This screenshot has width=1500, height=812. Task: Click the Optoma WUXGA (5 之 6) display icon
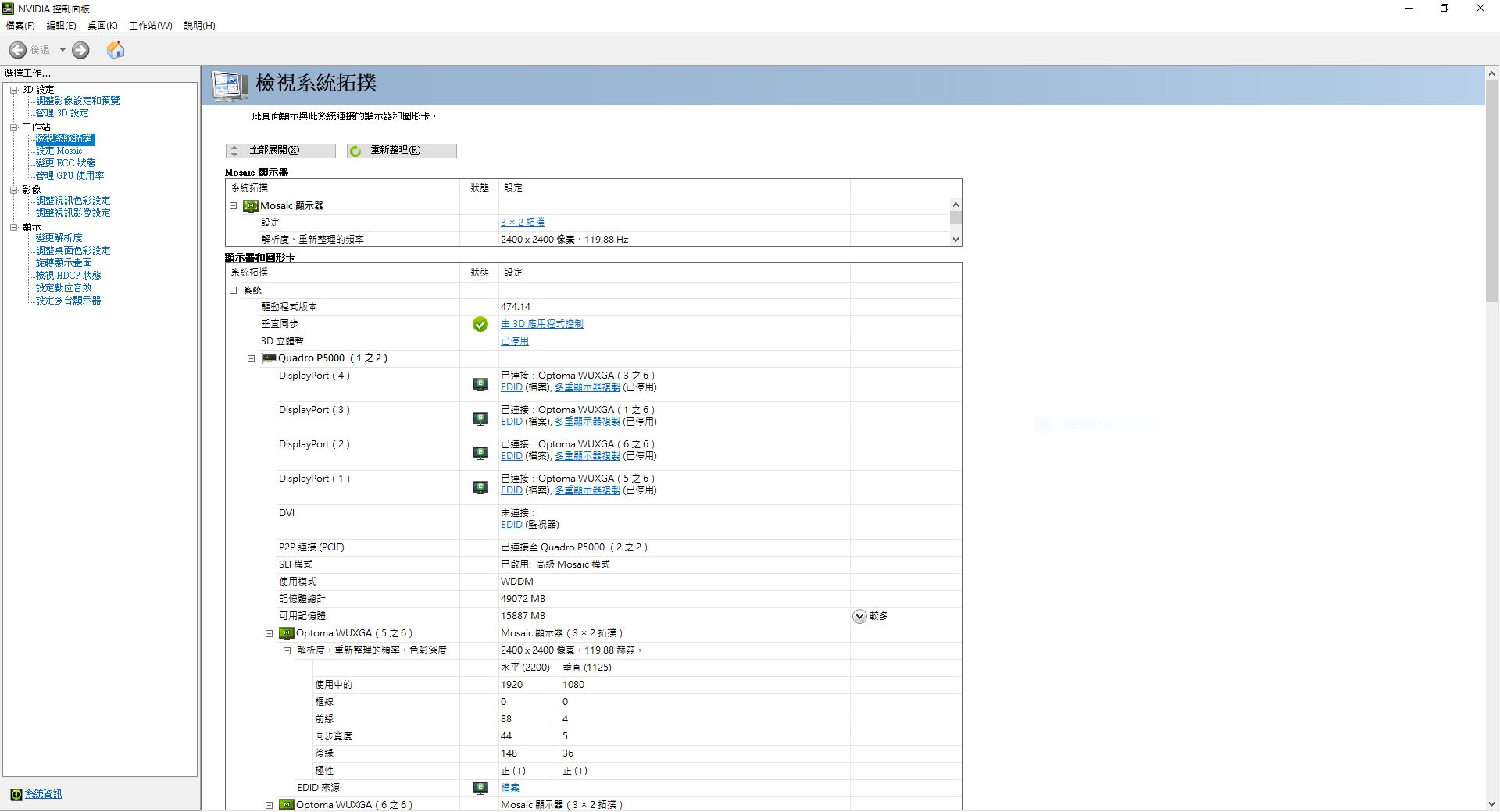click(x=287, y=633)
